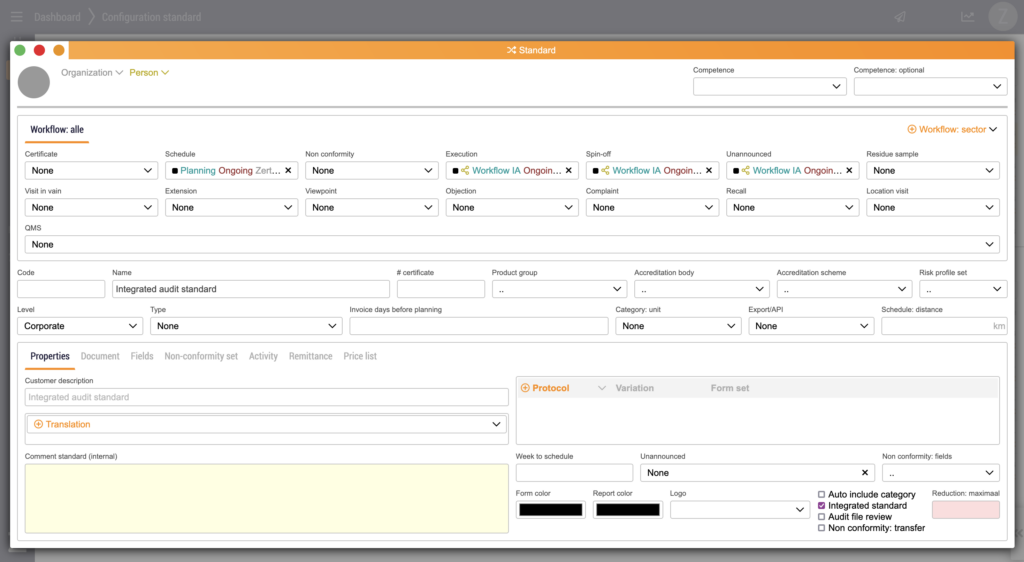Switch to the Non-conformity set tab
Screen dimensions: 1024x562
coord(201,356)
